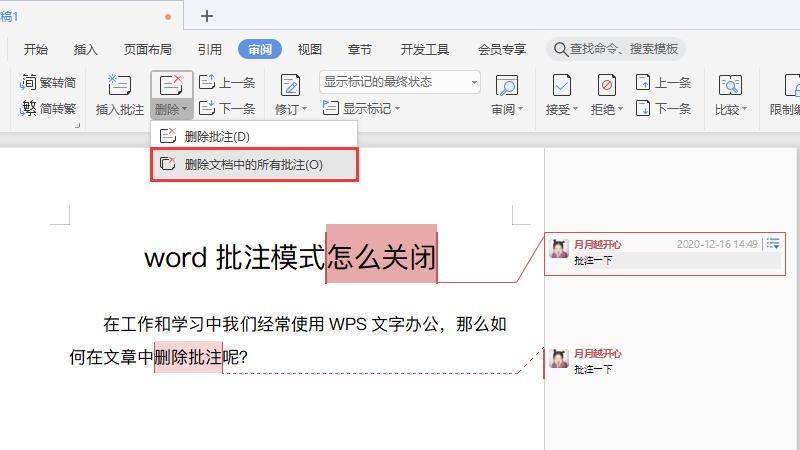Screen dimensions: 800x450
Task: Open the Page Layout (页面布局) tab
Action: [x=147, y=49]
